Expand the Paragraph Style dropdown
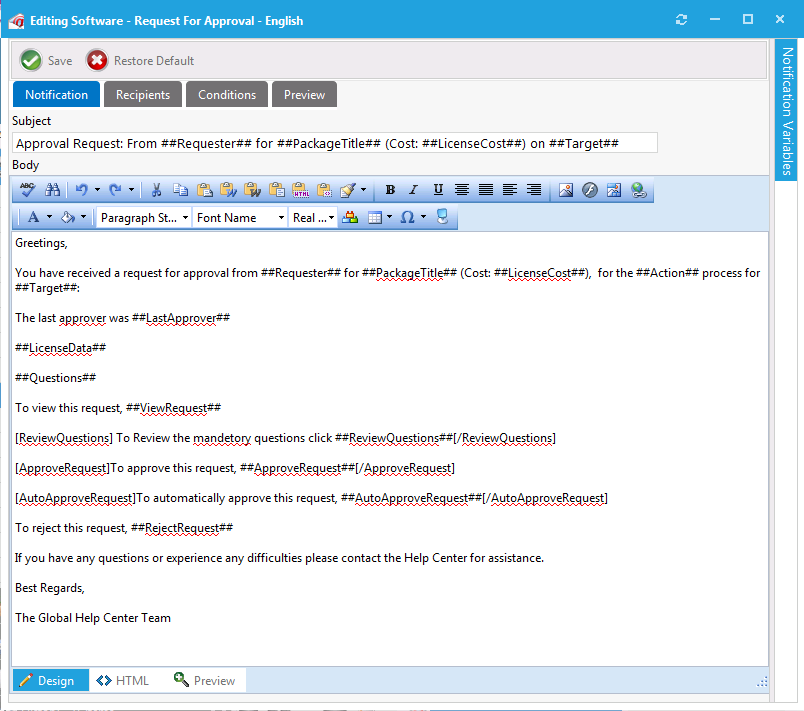The image size is (804, 711). (x=144, y=217)
